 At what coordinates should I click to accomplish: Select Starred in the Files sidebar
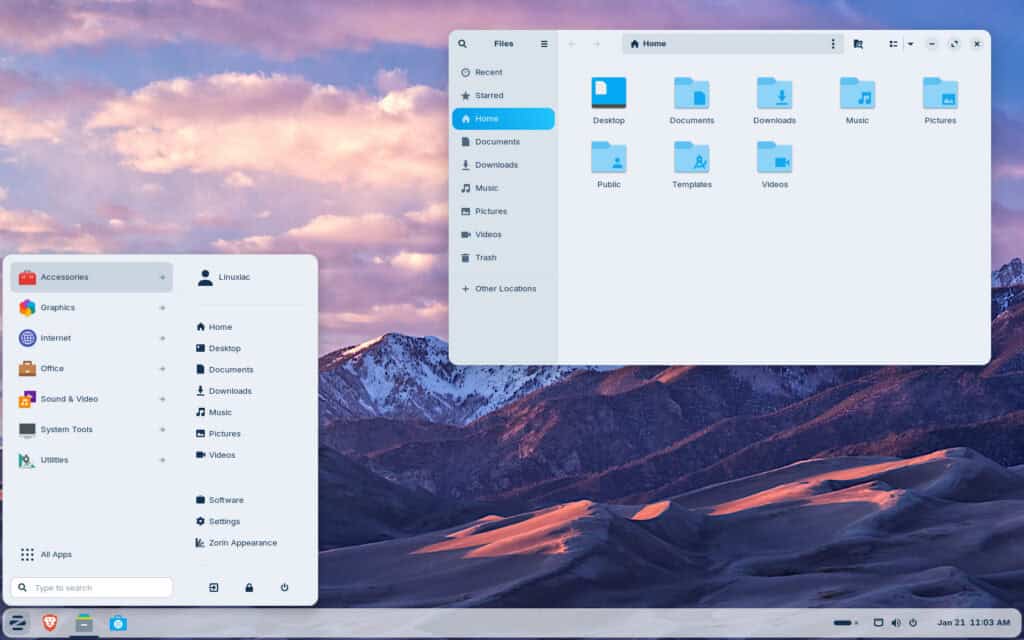pyautogui.click(x=489, y=95)
